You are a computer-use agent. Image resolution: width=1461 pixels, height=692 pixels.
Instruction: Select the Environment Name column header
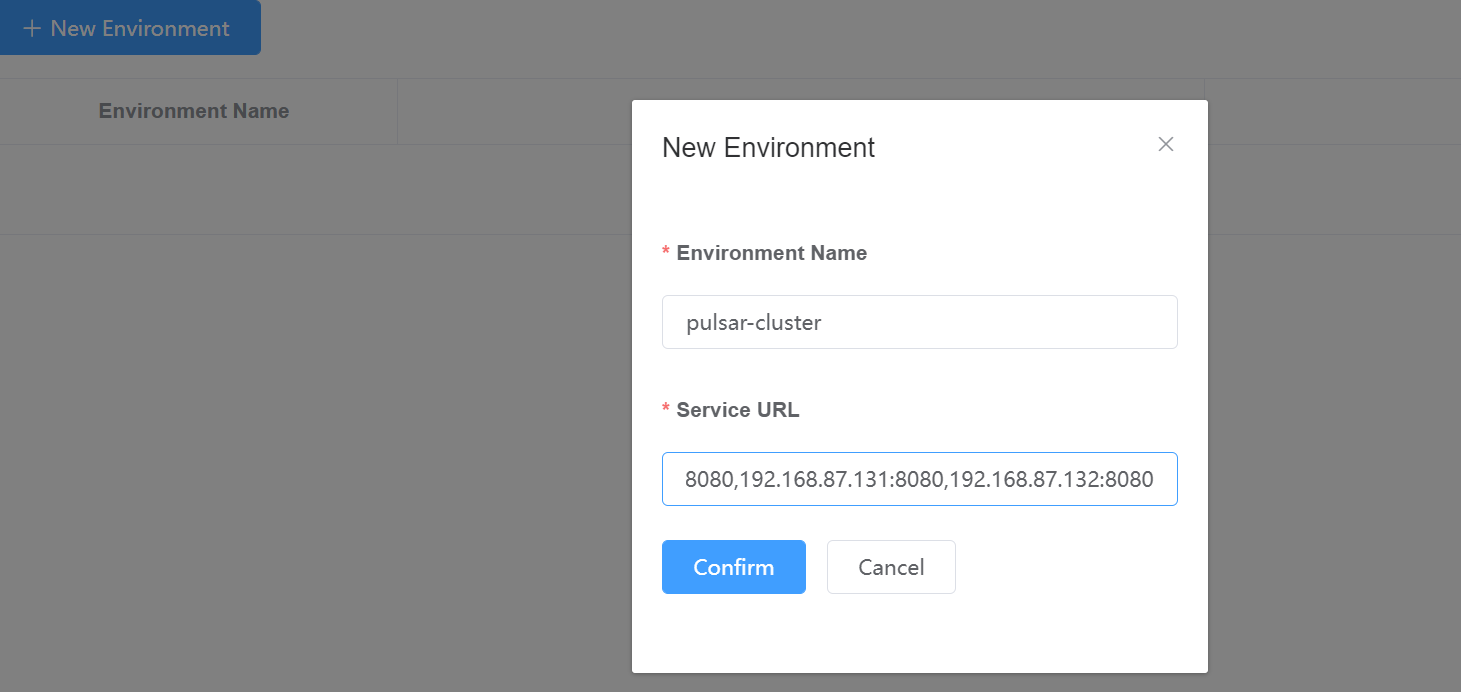click(194, 111)
